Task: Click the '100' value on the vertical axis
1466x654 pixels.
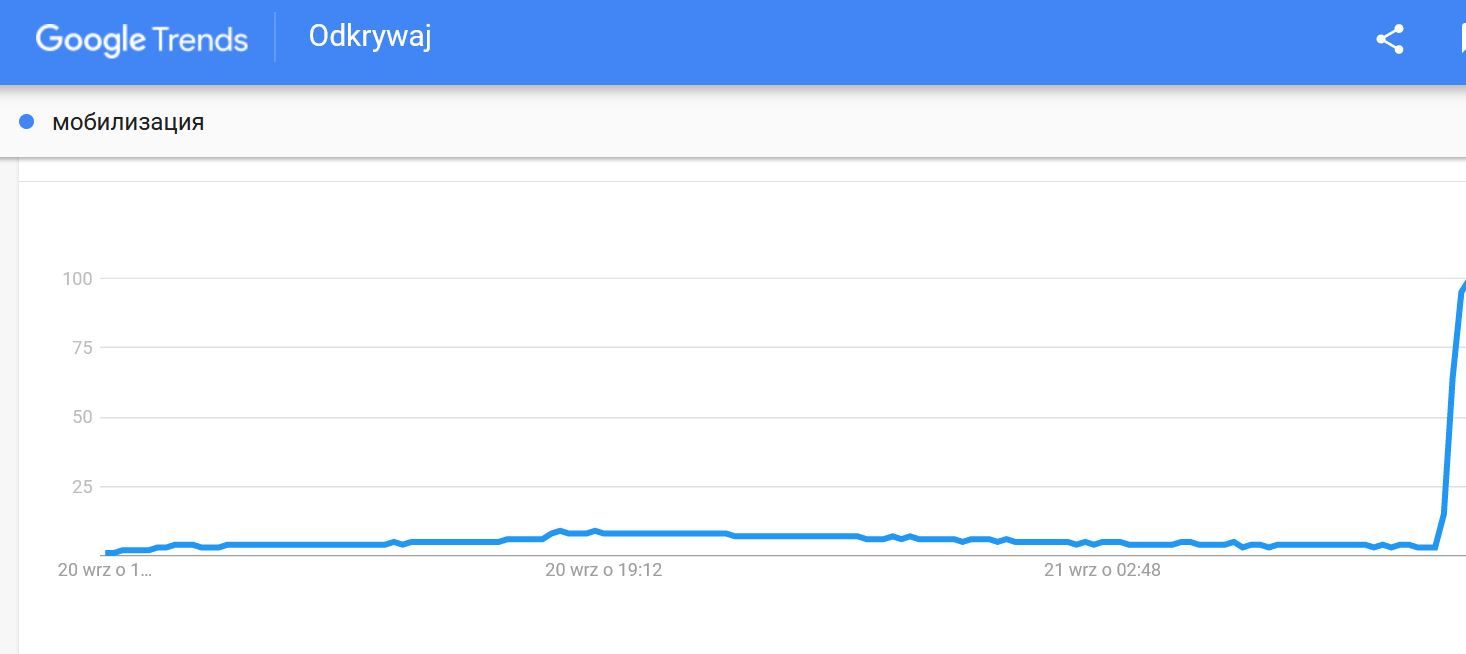Action: point(79,279)
